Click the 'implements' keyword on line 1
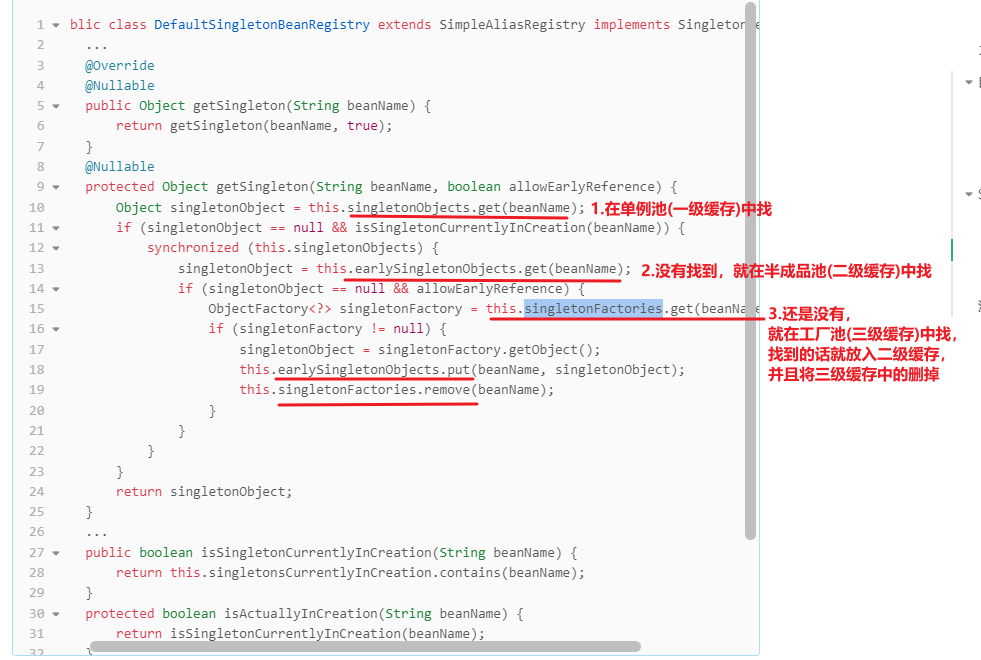 [631, 24]
